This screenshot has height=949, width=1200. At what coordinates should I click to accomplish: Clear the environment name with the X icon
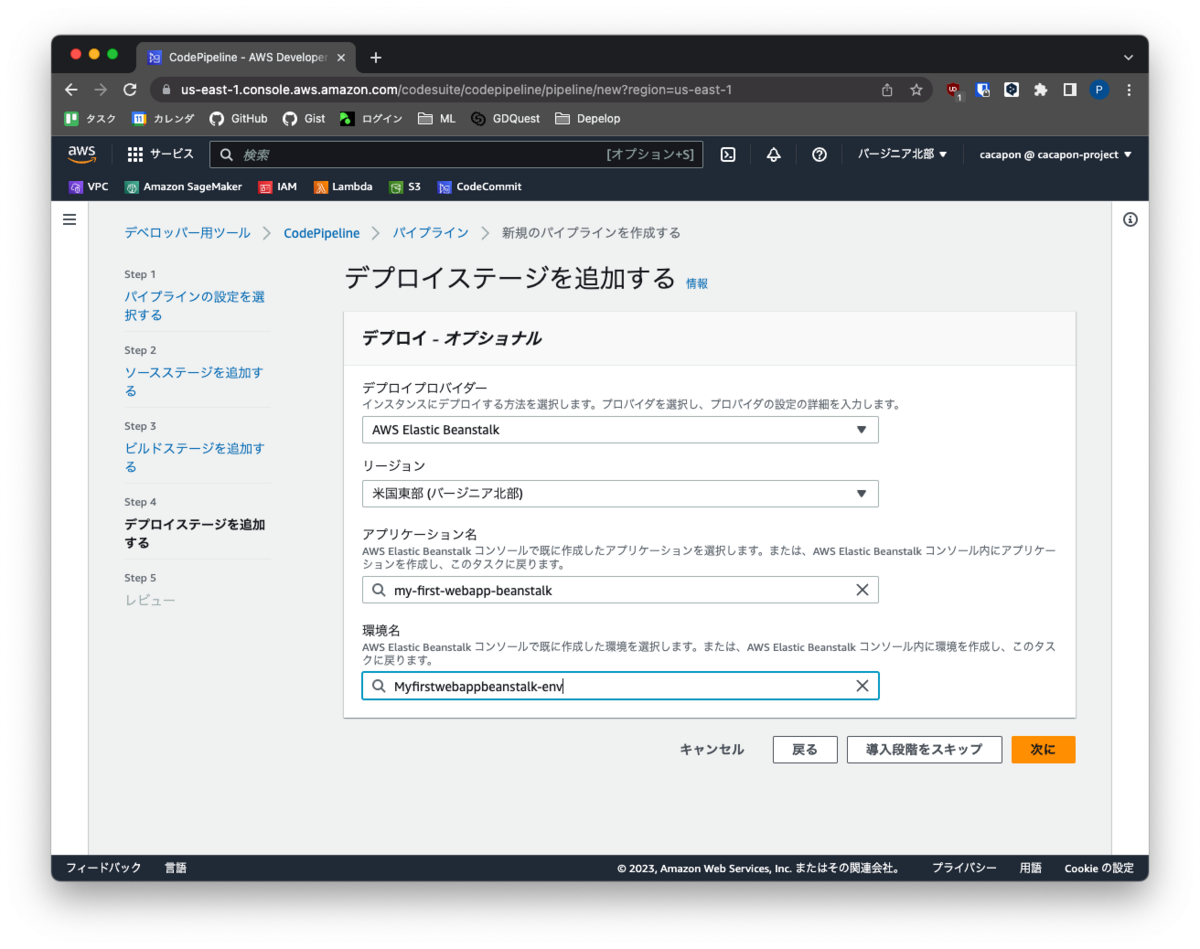pos(862,685)
